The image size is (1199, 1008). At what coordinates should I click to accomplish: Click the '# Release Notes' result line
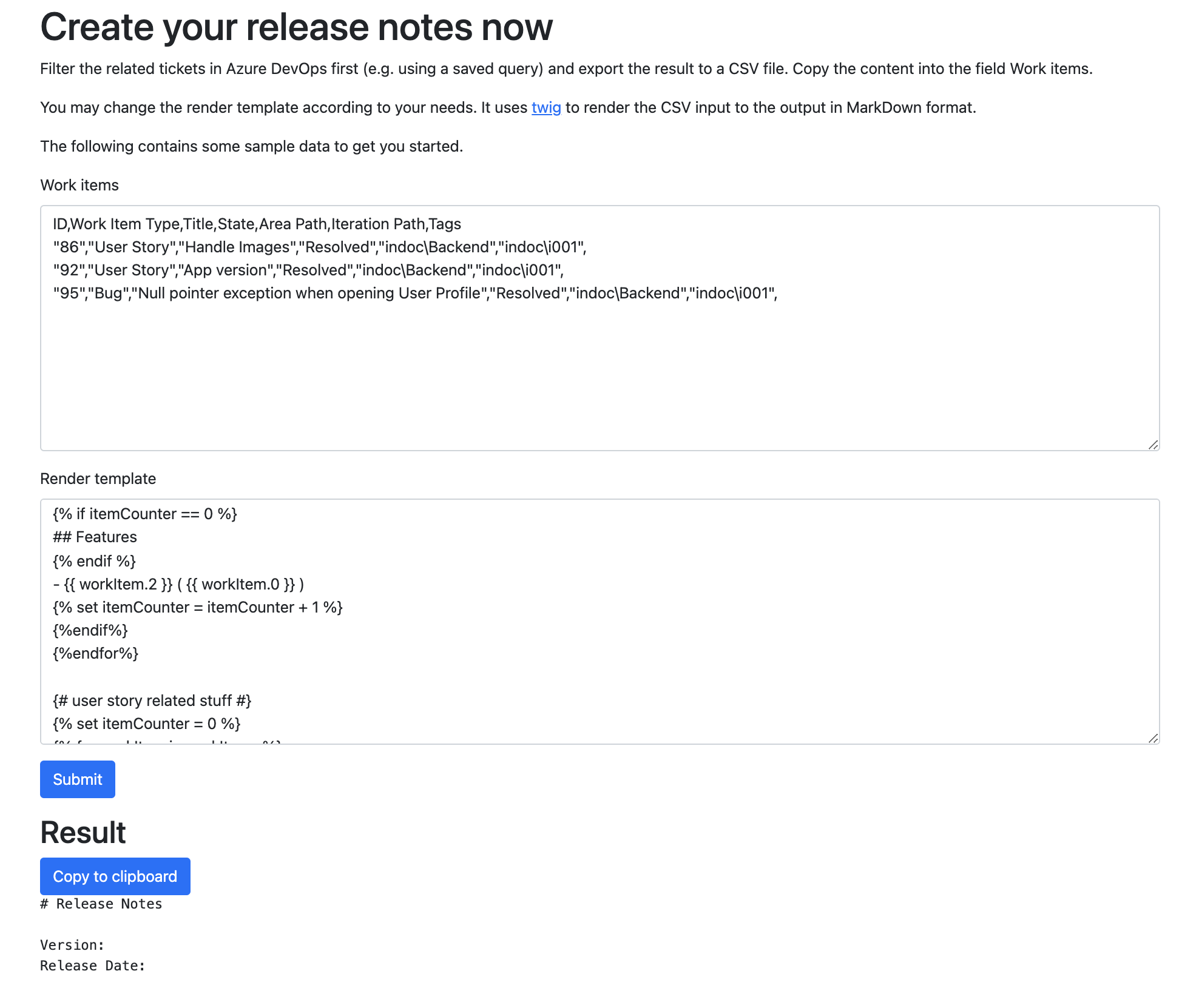point(100,903)
